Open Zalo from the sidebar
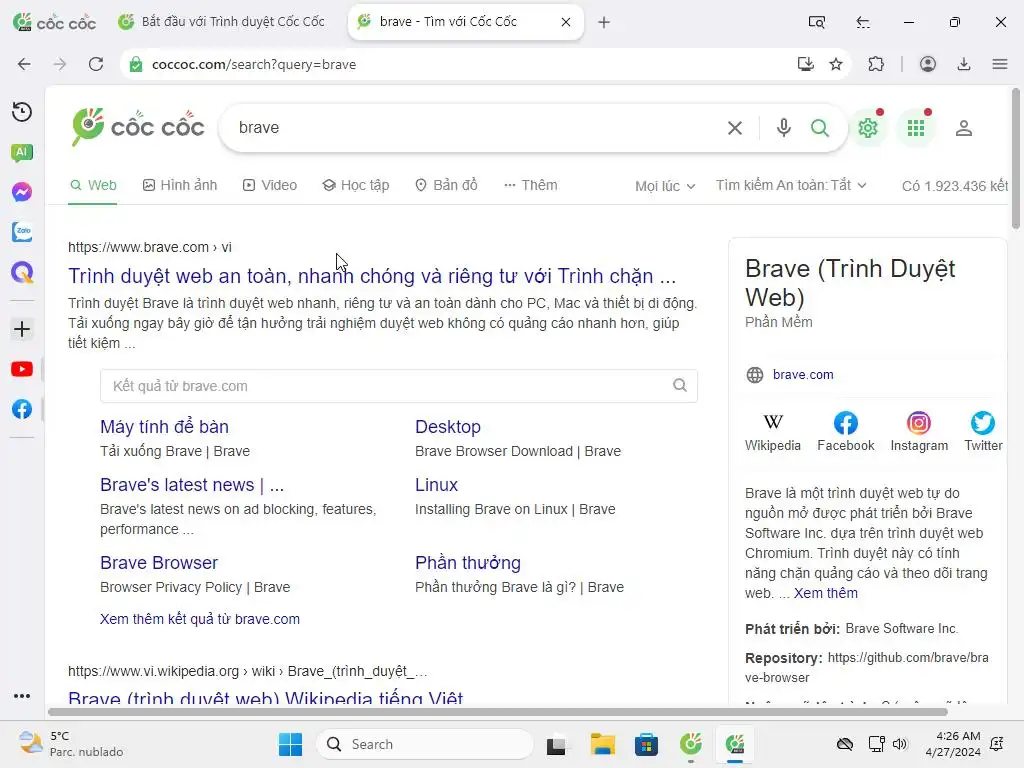 [22, 232]
